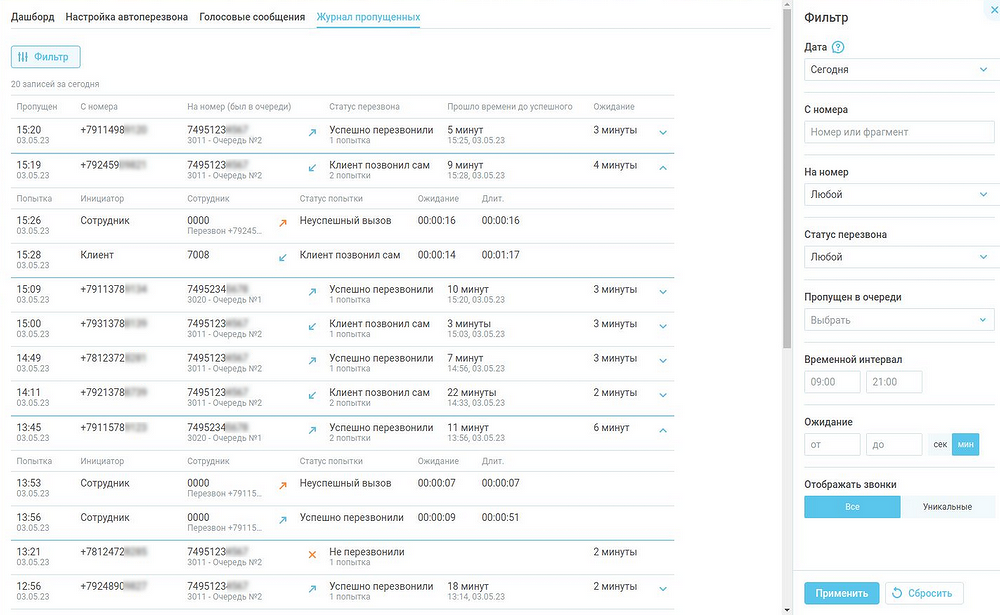Viewport: 1000px width, 615px height.
Task: Open the Настройка автоперезвона tab
Action: (x=126, y=17)
